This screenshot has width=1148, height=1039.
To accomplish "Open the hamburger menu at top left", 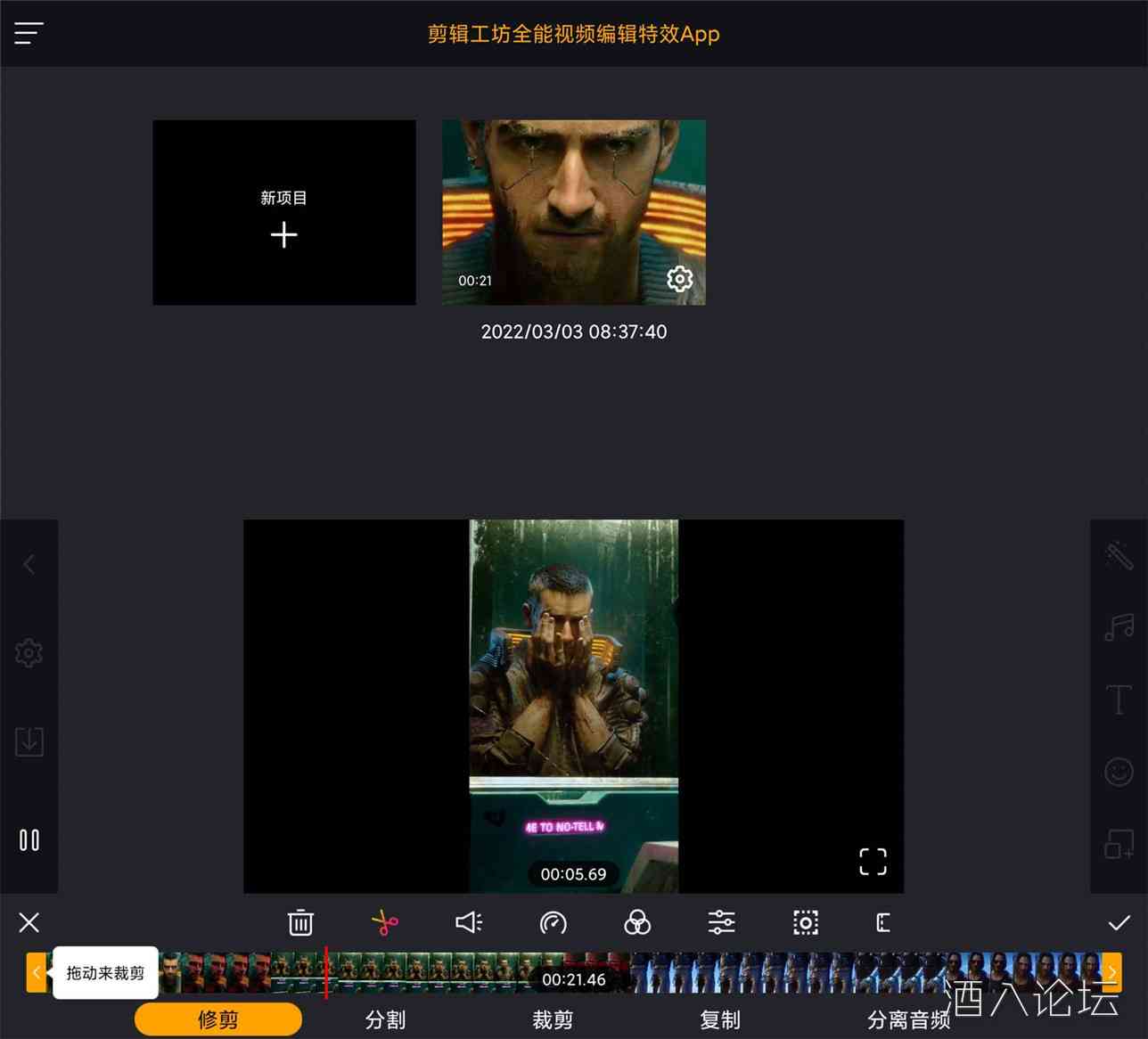I will click(x=29, y=33).
